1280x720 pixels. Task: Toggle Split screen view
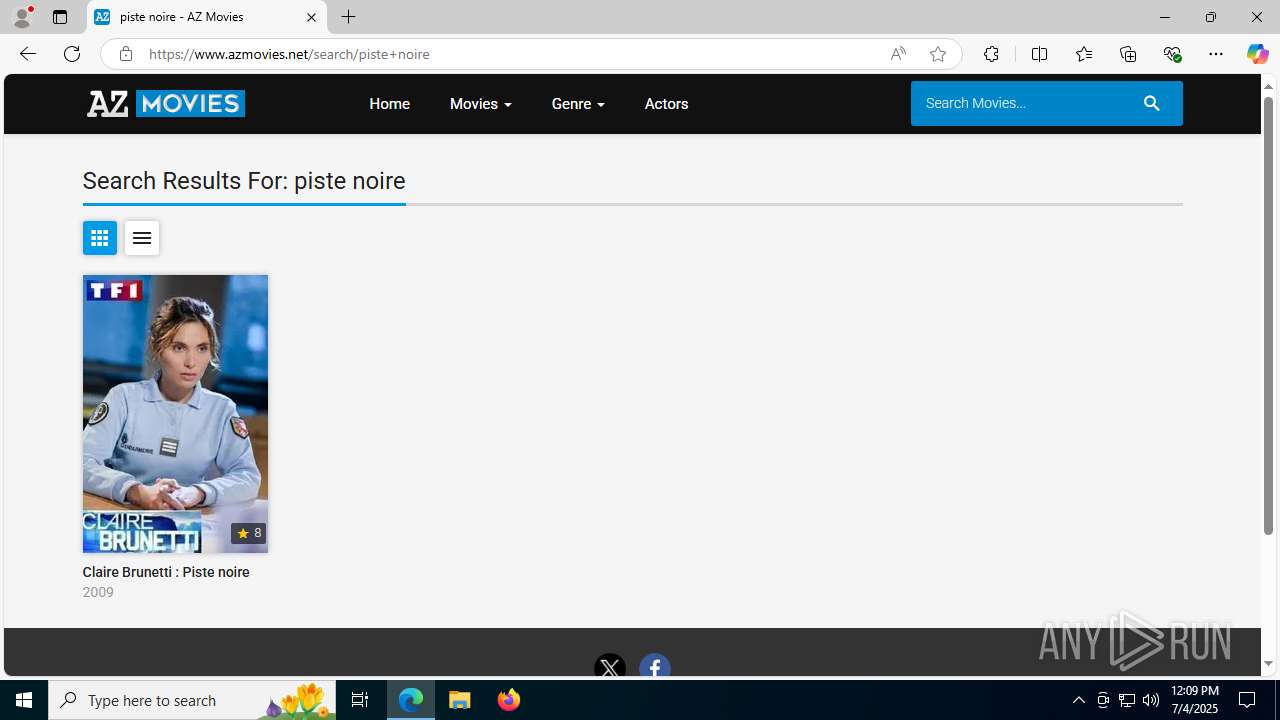pyautogui.click(x=1039, y=54)
